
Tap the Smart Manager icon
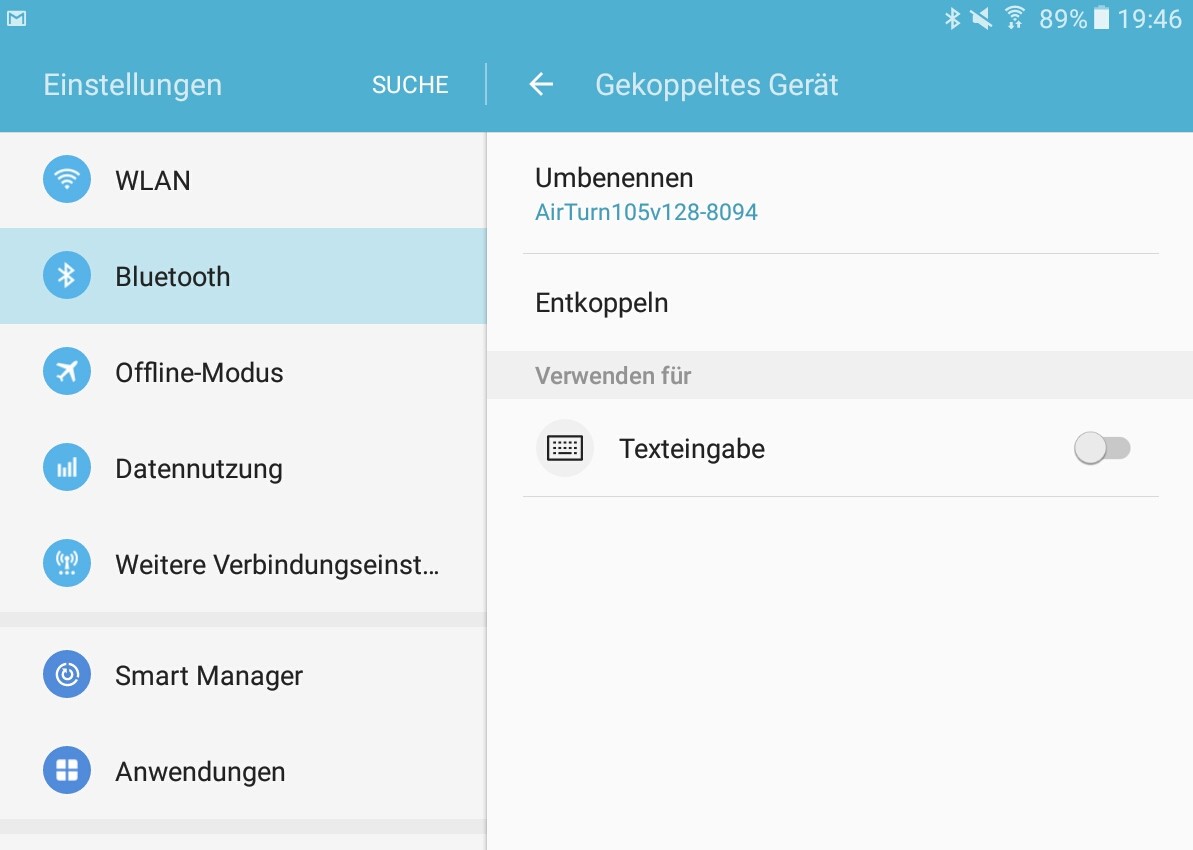67,674
